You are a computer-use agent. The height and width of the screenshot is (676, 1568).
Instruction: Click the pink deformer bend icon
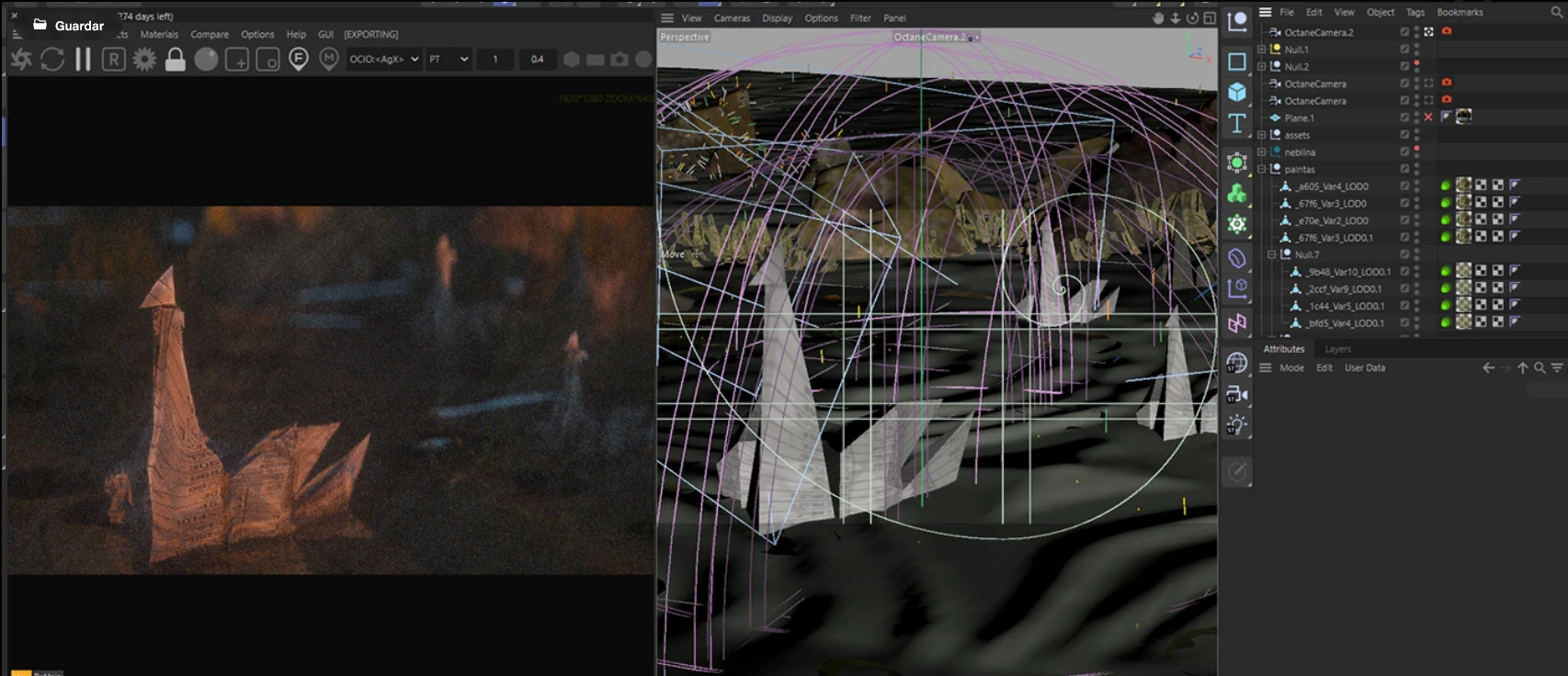click(1237, 323)
